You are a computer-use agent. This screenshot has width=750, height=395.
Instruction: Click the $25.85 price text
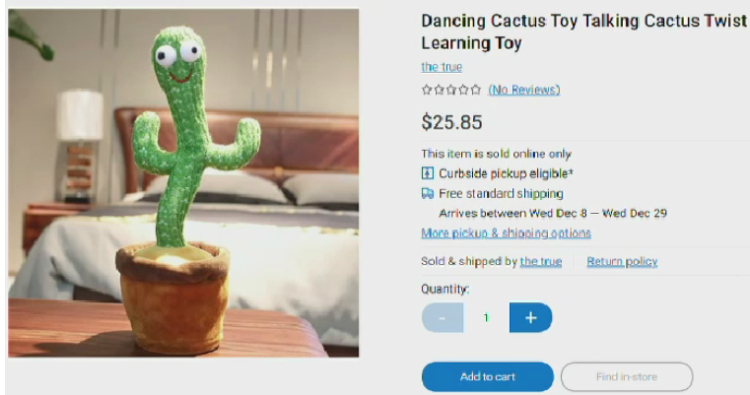tap(452, 122)
